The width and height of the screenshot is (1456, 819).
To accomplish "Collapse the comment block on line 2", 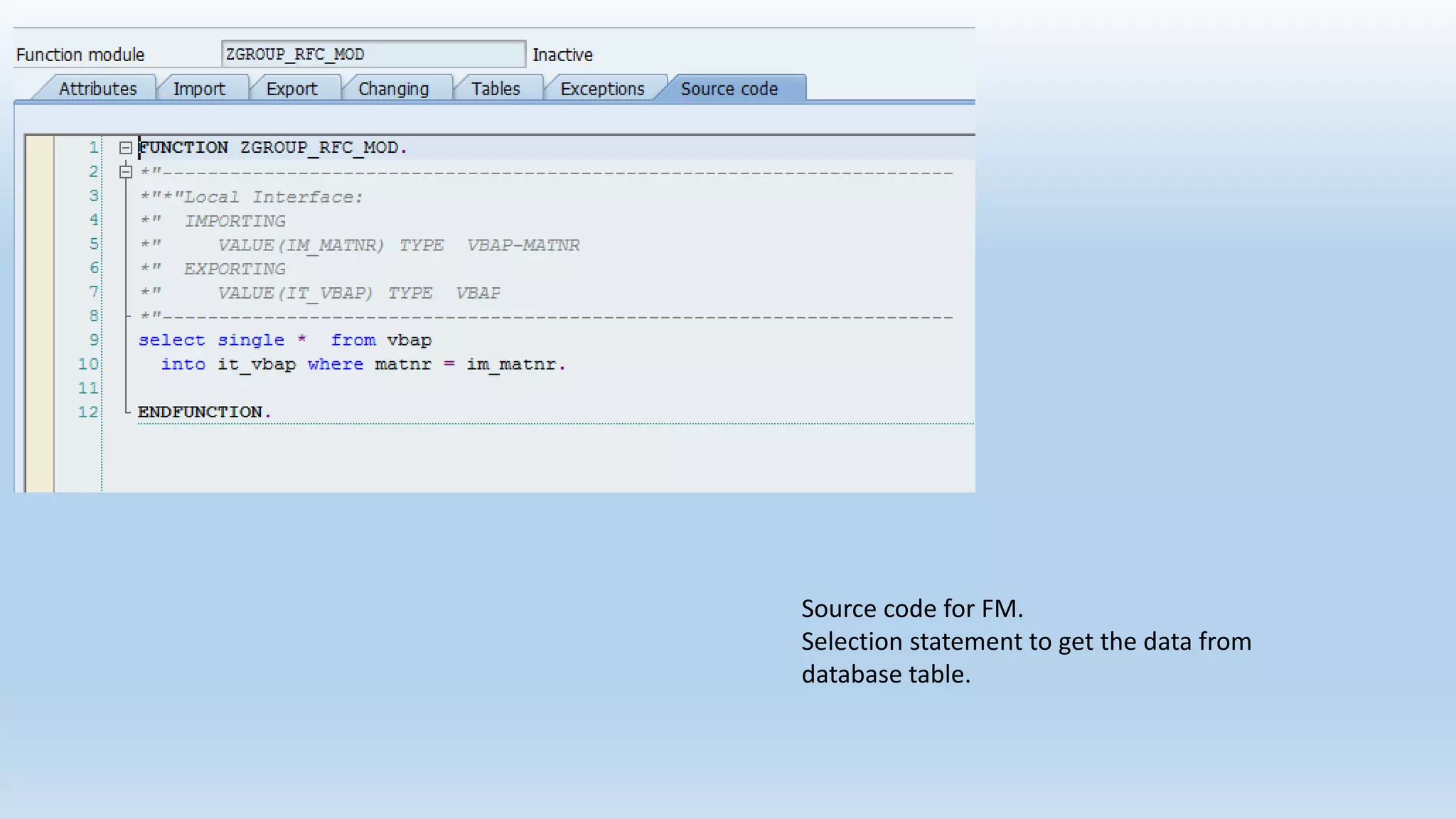I will (126, 172).
